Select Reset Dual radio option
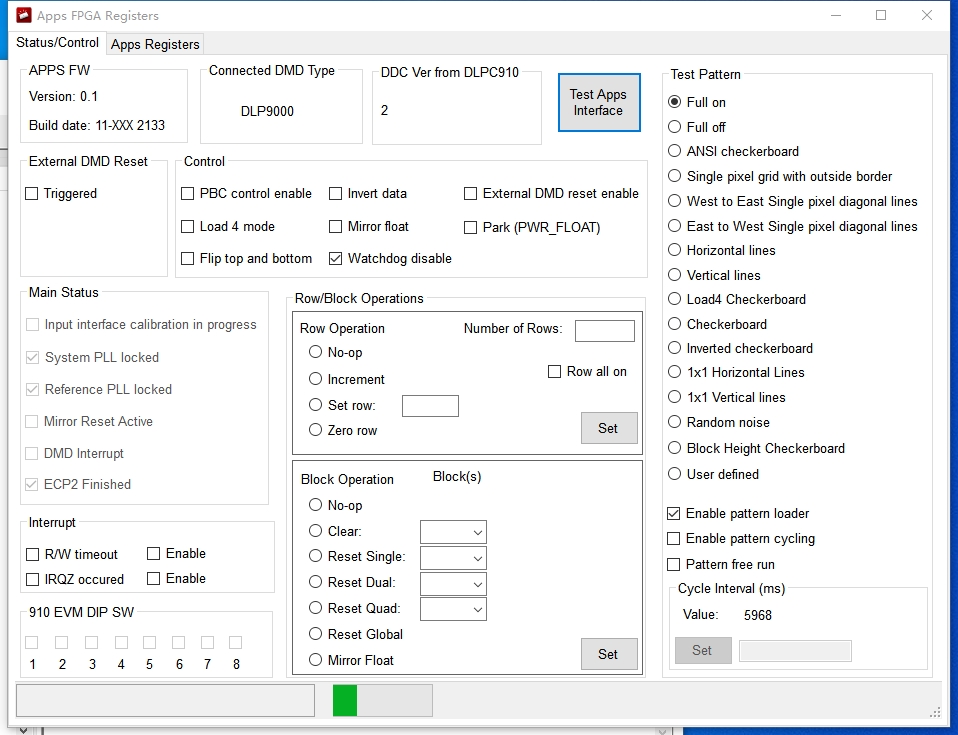958x735 pixels. pos(315,582)
